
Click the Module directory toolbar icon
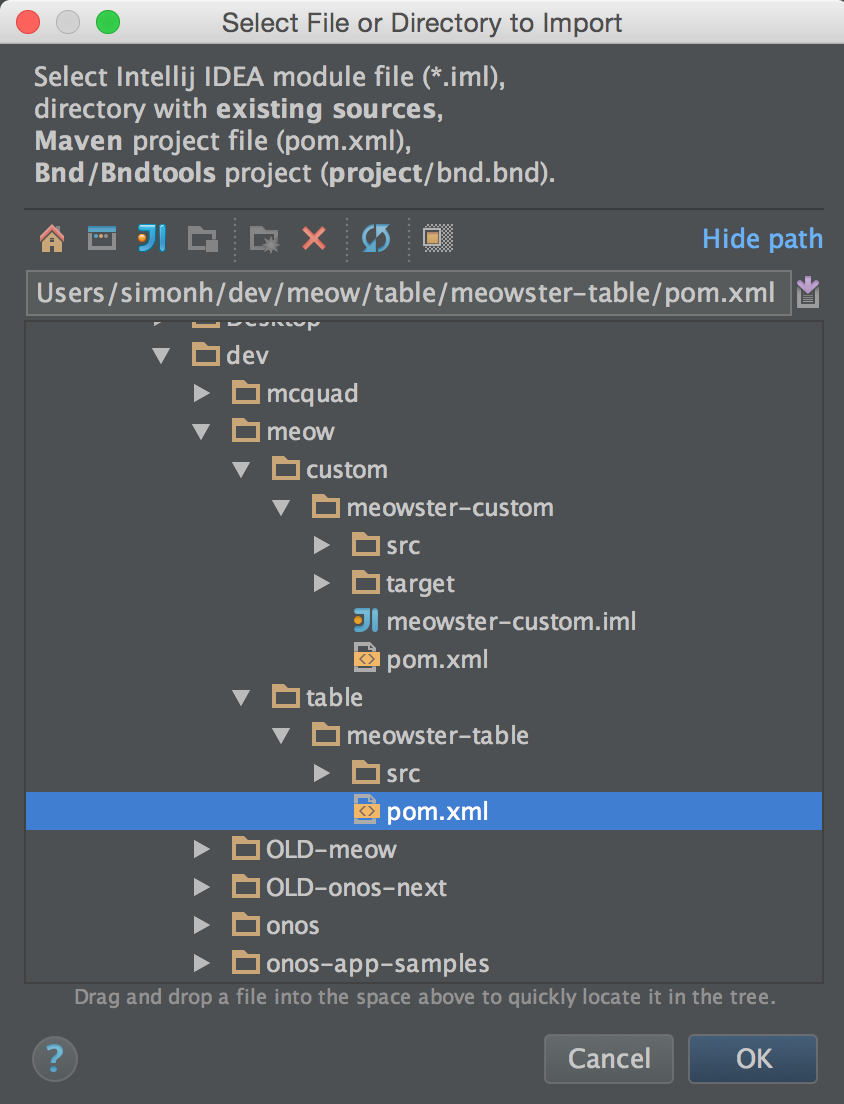tap(203, 238)
